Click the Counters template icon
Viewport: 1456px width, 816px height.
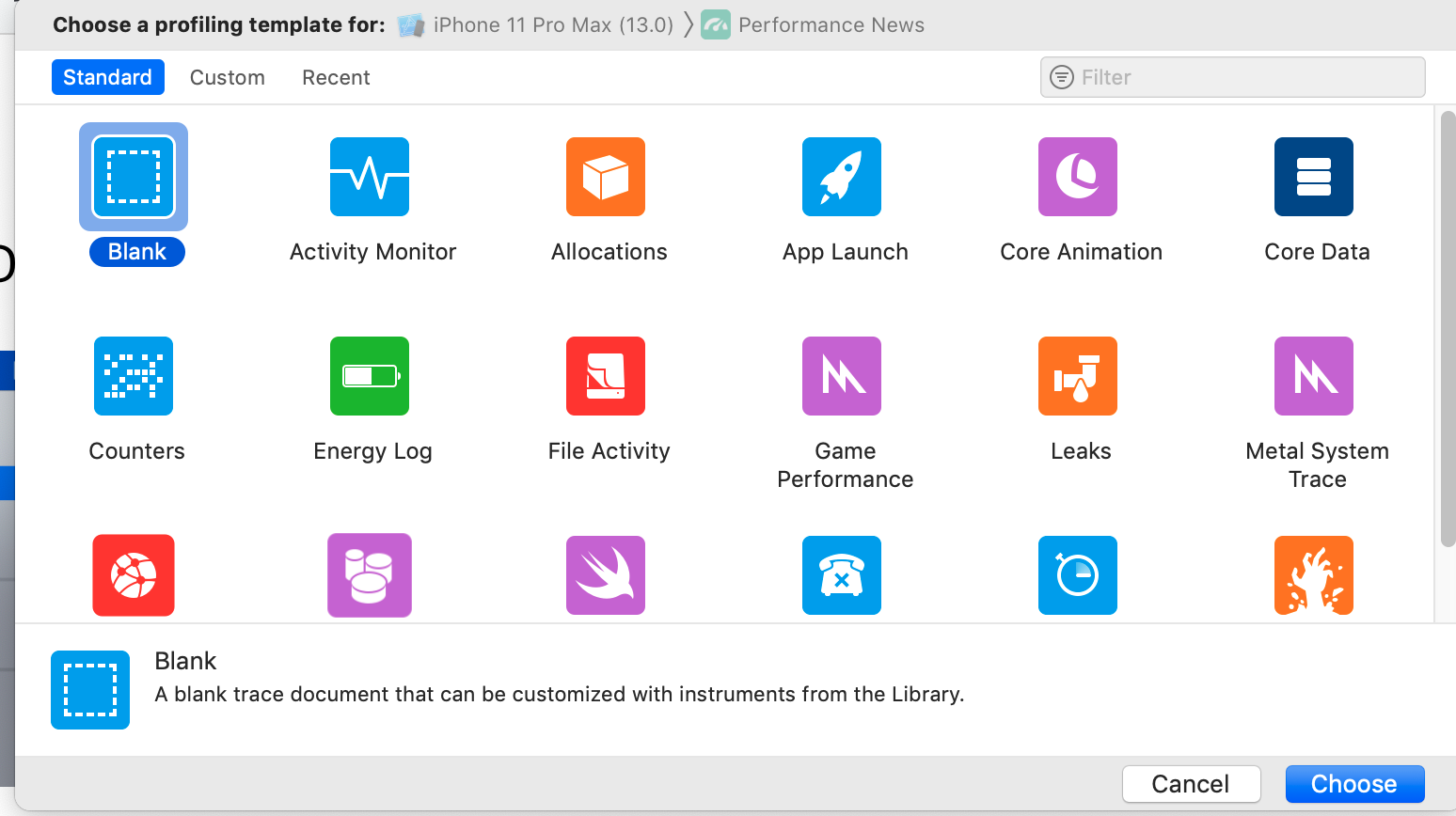(x=134, y=376)
